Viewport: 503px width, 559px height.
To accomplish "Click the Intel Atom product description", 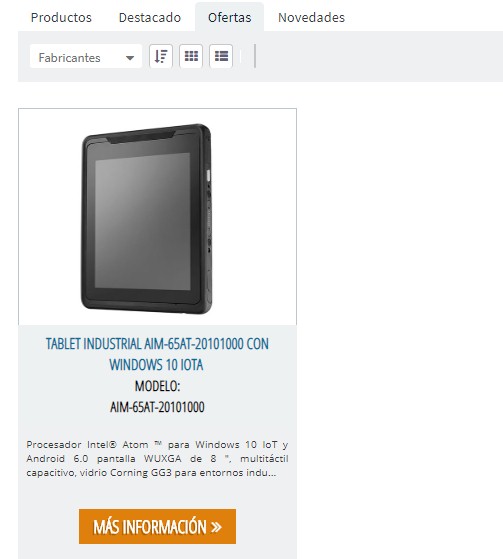I will click(x=157, y=458).
